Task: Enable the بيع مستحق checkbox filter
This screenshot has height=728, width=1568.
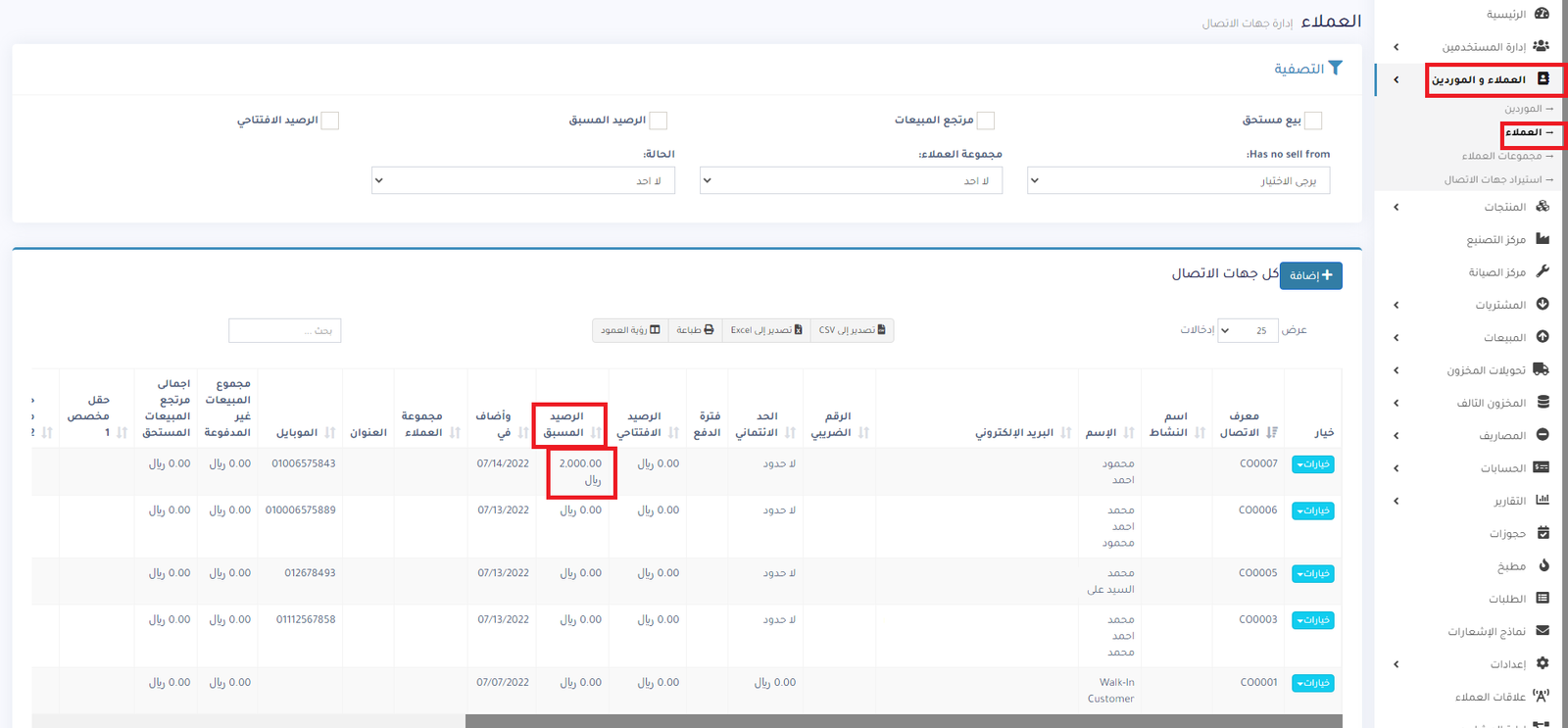Action: coord(1313,121)
